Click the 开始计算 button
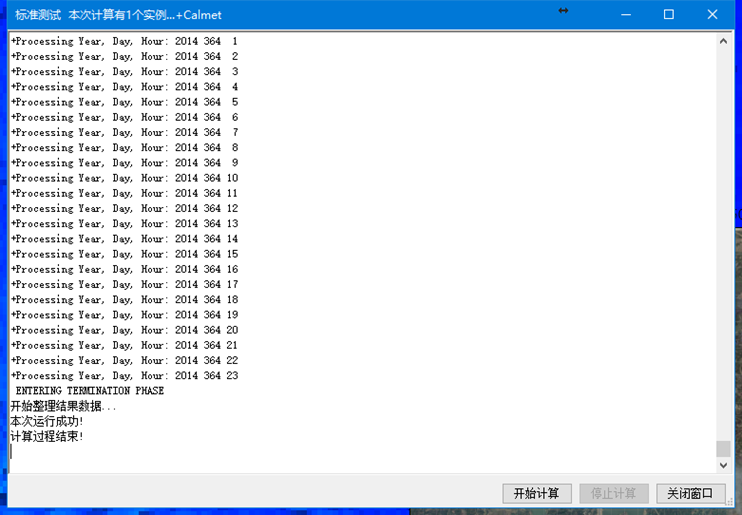This screenshot has width=742, height=515. coord(536,494)
